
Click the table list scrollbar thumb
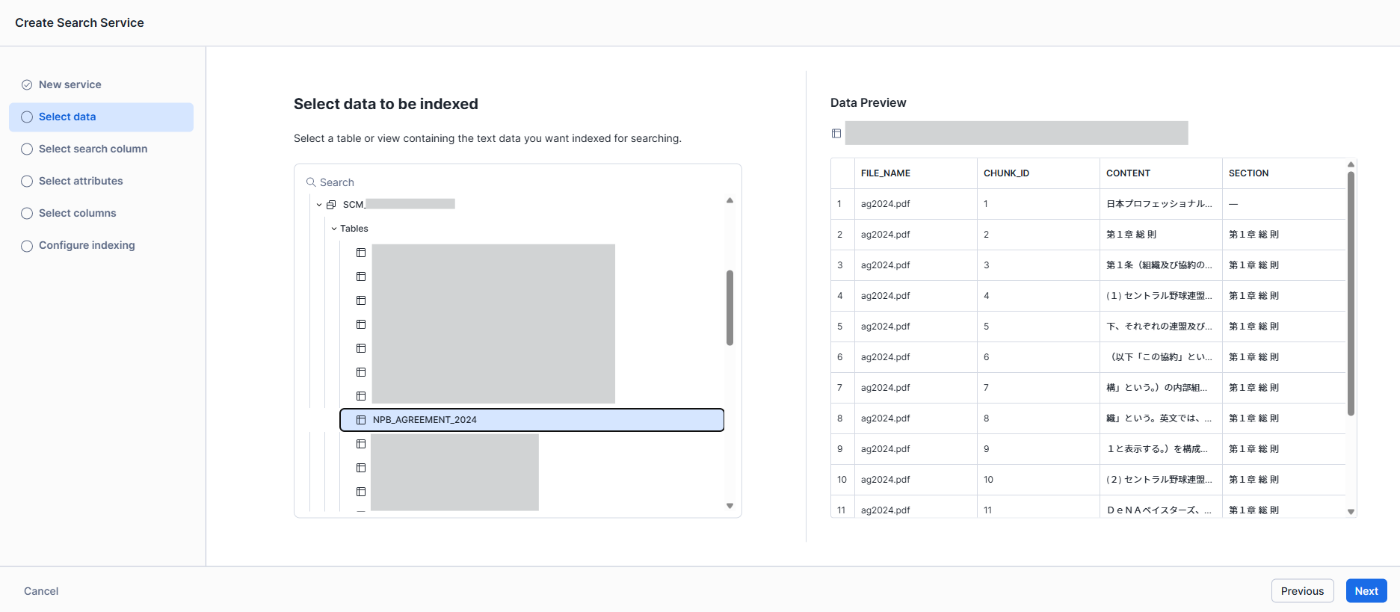click(730, 308)
